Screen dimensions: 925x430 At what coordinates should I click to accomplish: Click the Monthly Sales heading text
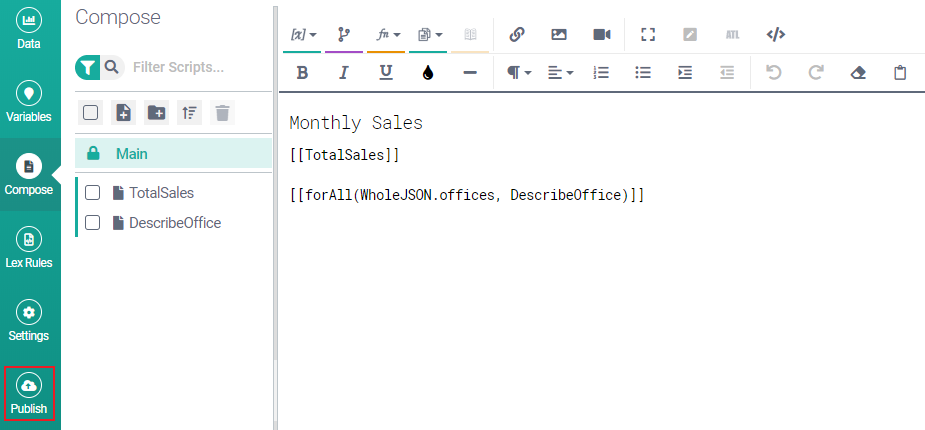pos(356,123)
